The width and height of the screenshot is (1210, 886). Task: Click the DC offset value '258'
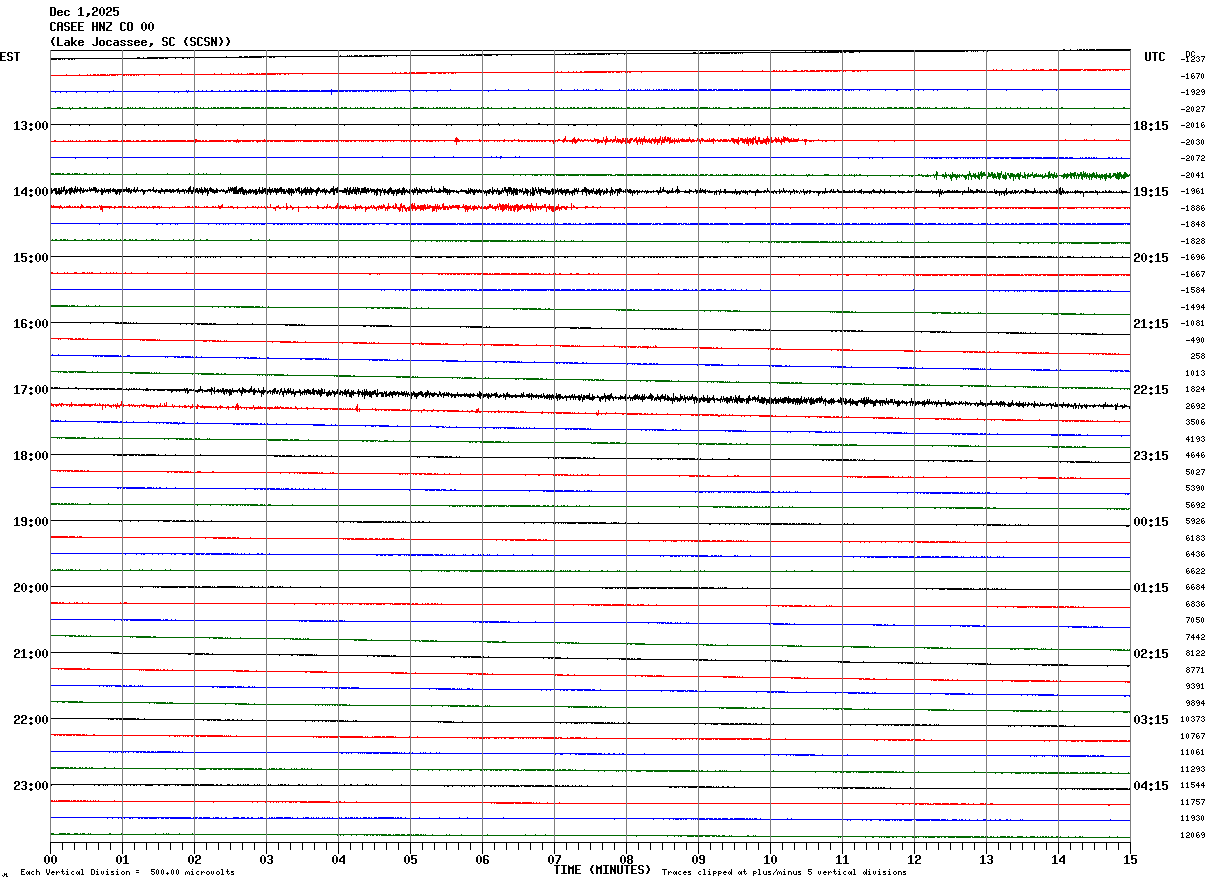(x=1197, y=356)
